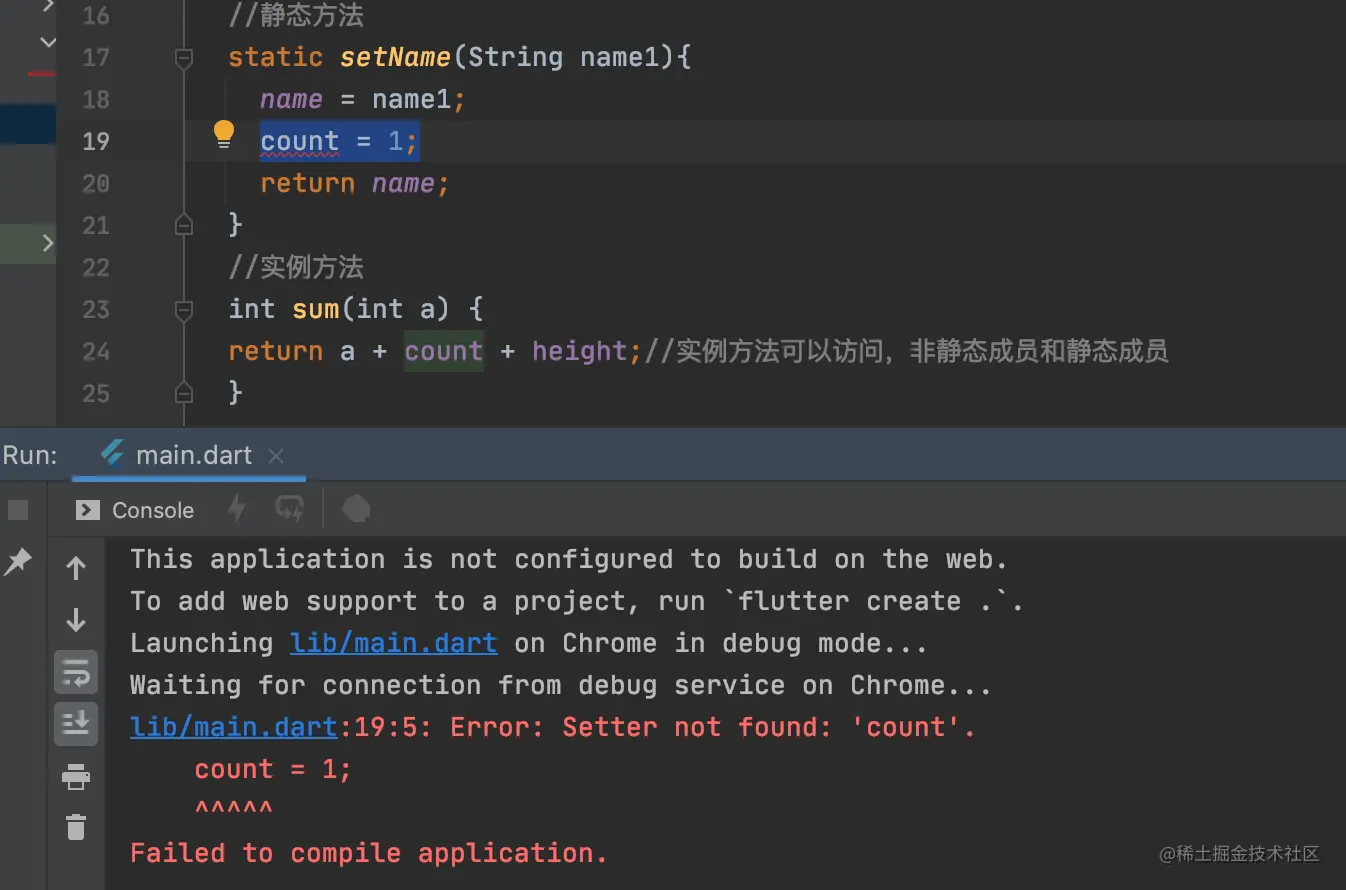Open the Console tab
1346x890 pixels.
tap(135, 510)
